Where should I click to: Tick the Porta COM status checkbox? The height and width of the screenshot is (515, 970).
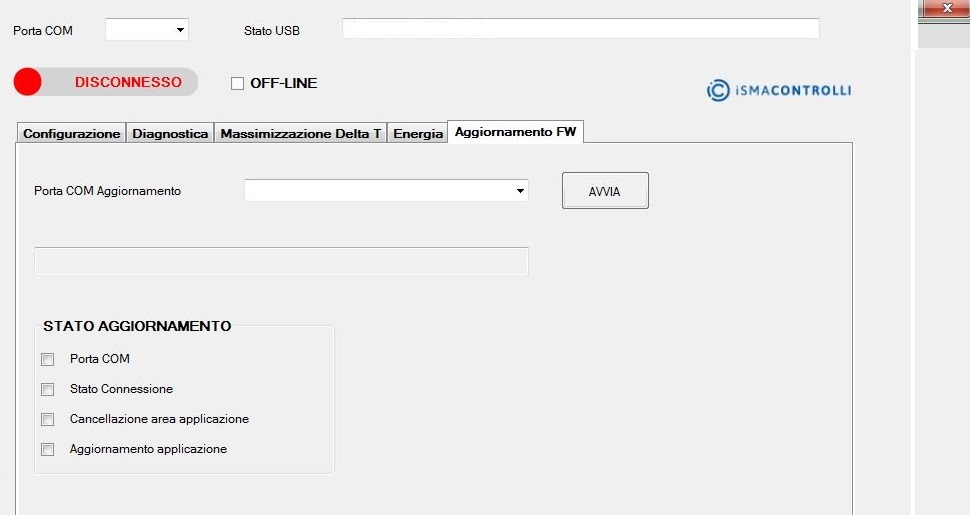(47, 359)
